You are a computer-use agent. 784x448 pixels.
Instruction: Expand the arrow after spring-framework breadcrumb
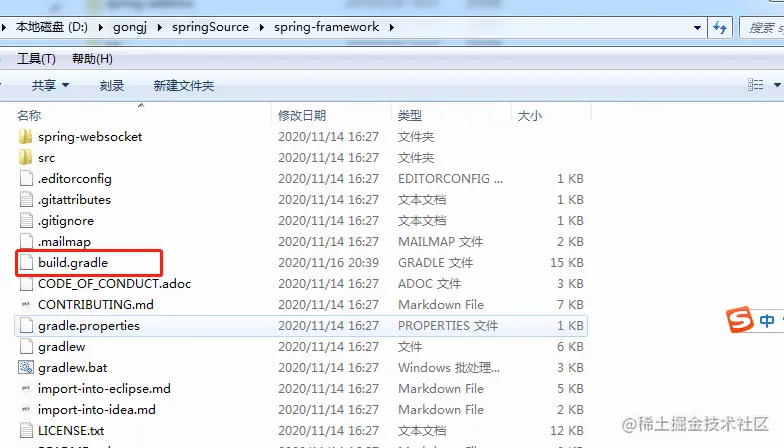(392, 28)
